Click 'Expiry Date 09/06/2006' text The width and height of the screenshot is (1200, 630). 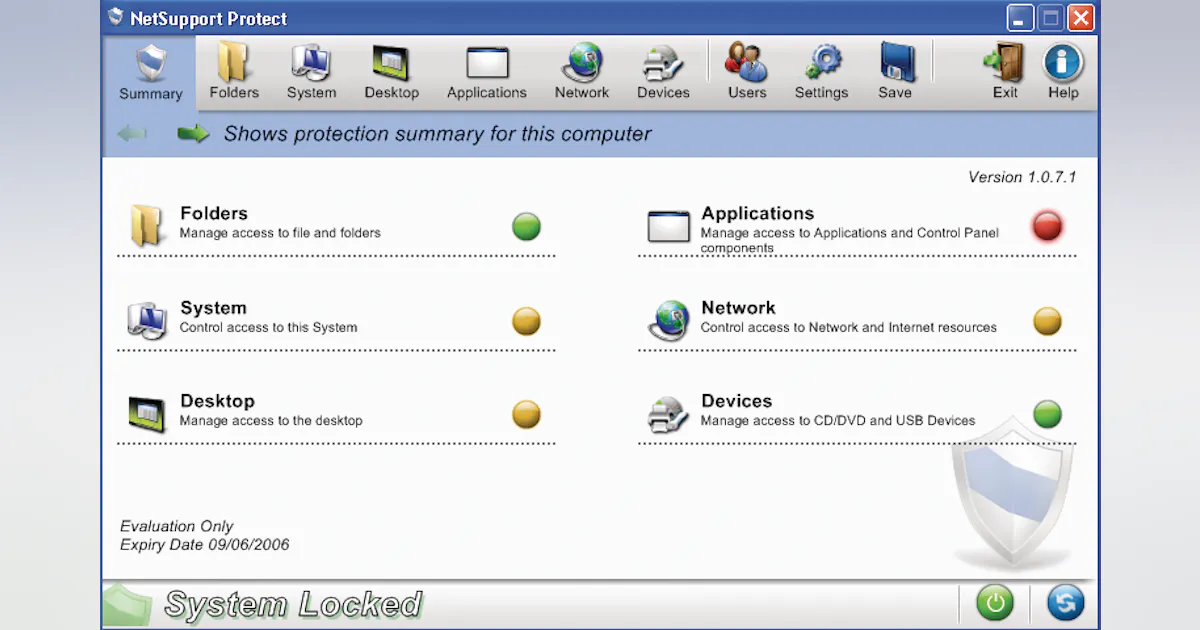[205, 545]
